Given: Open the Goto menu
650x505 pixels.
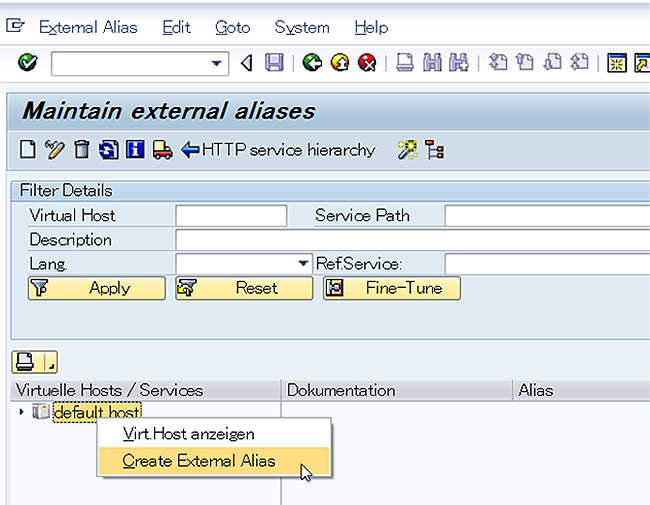Looking at the screenshot, I should 233,28.
